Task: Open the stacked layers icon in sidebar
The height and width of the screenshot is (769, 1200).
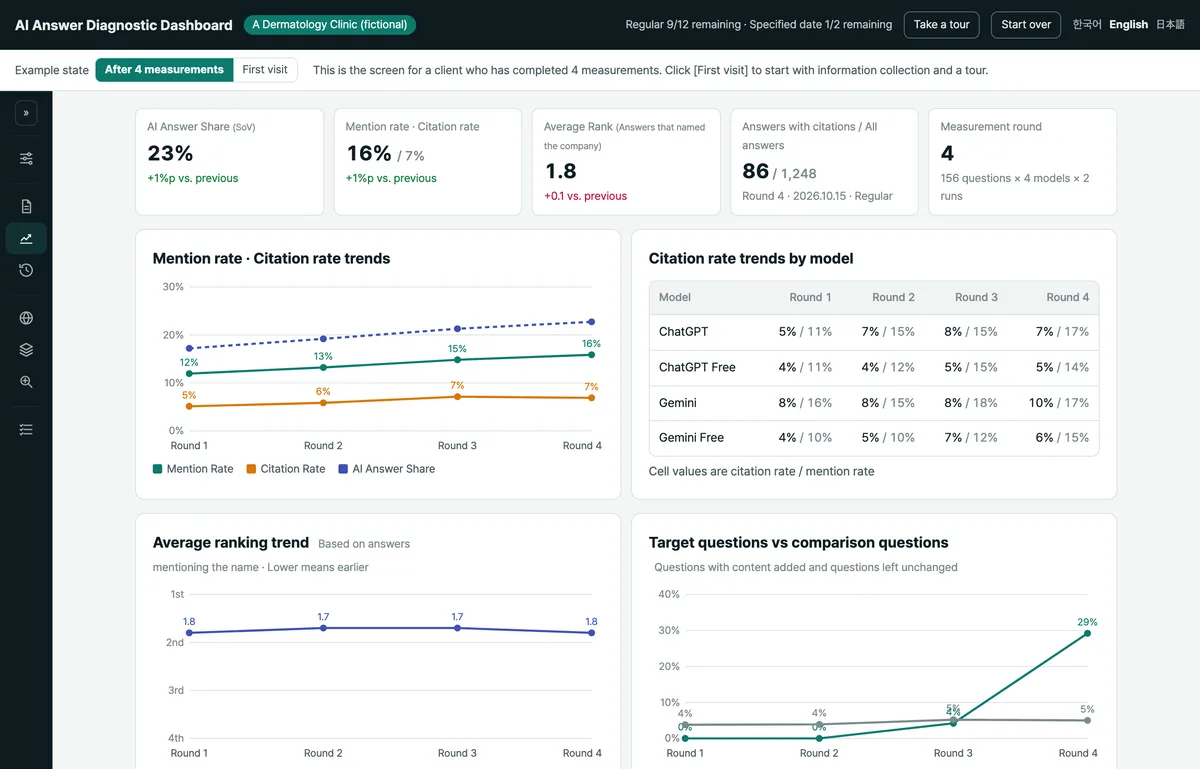Action: point(26,350)
